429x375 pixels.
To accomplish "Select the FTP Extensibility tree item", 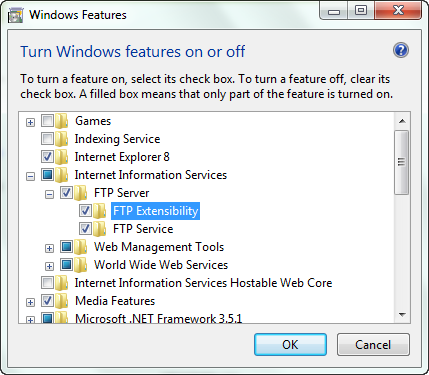I will pos(155,211).
